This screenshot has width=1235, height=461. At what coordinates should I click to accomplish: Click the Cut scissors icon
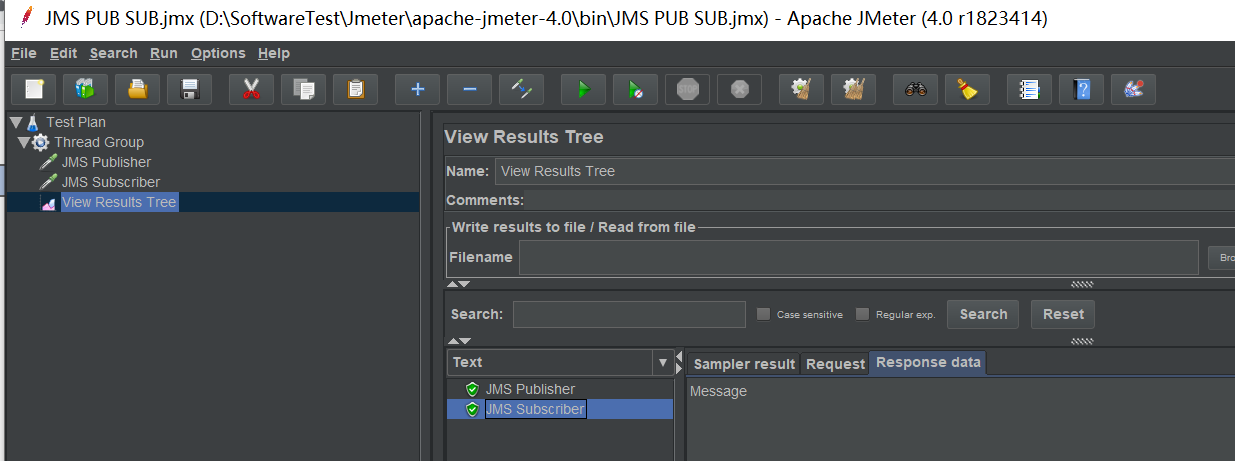click(251, 89)
